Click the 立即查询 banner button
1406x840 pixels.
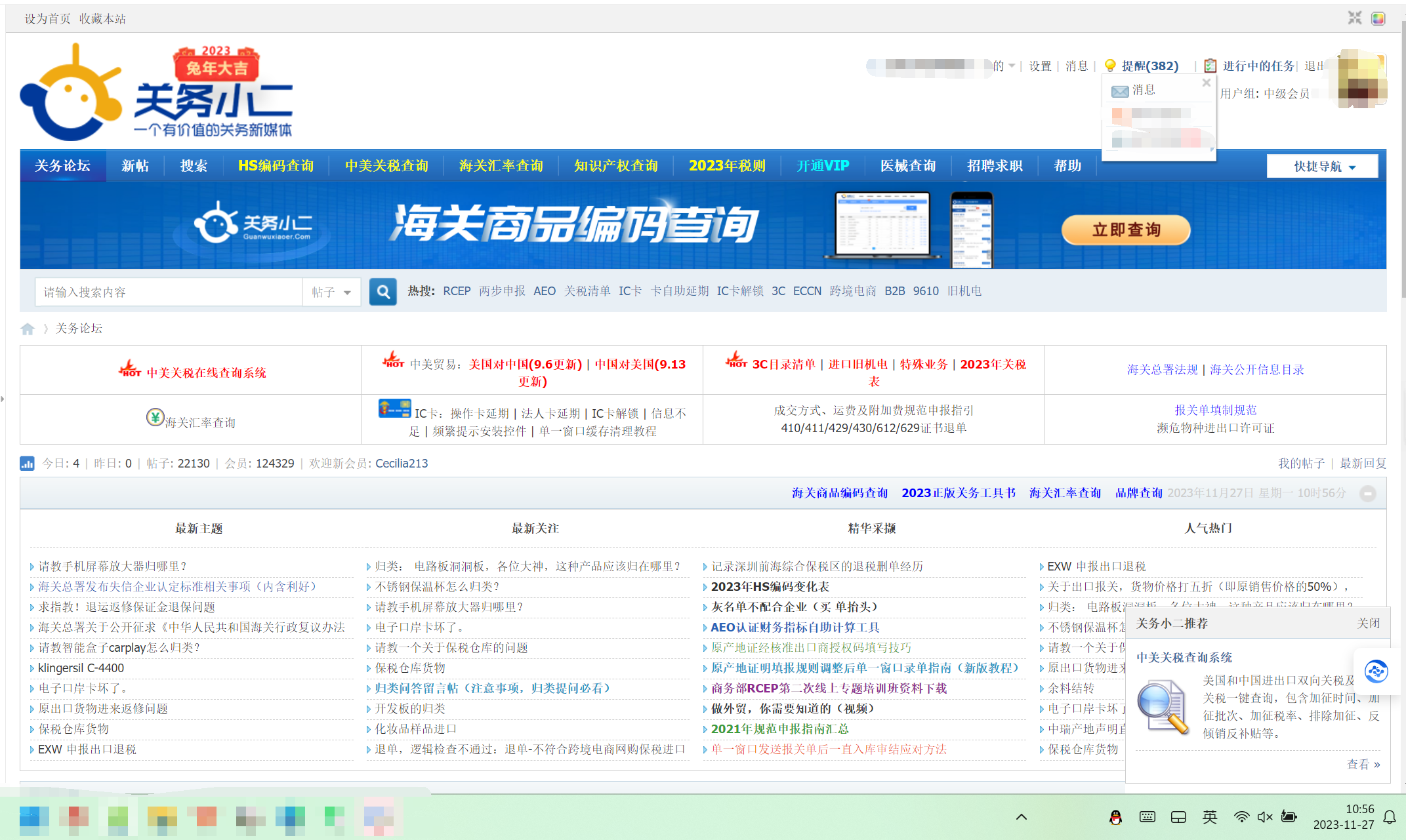(1126, 230)
